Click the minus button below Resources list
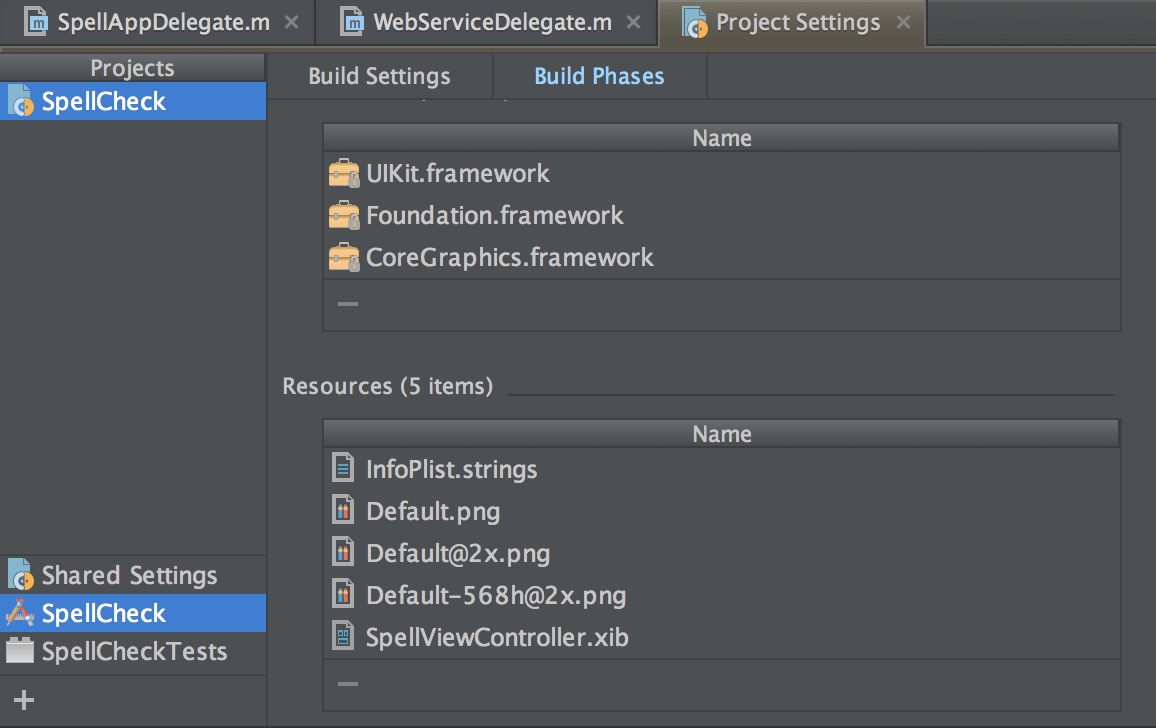The width and height of the screenshot is (1156, 728). 346,683
